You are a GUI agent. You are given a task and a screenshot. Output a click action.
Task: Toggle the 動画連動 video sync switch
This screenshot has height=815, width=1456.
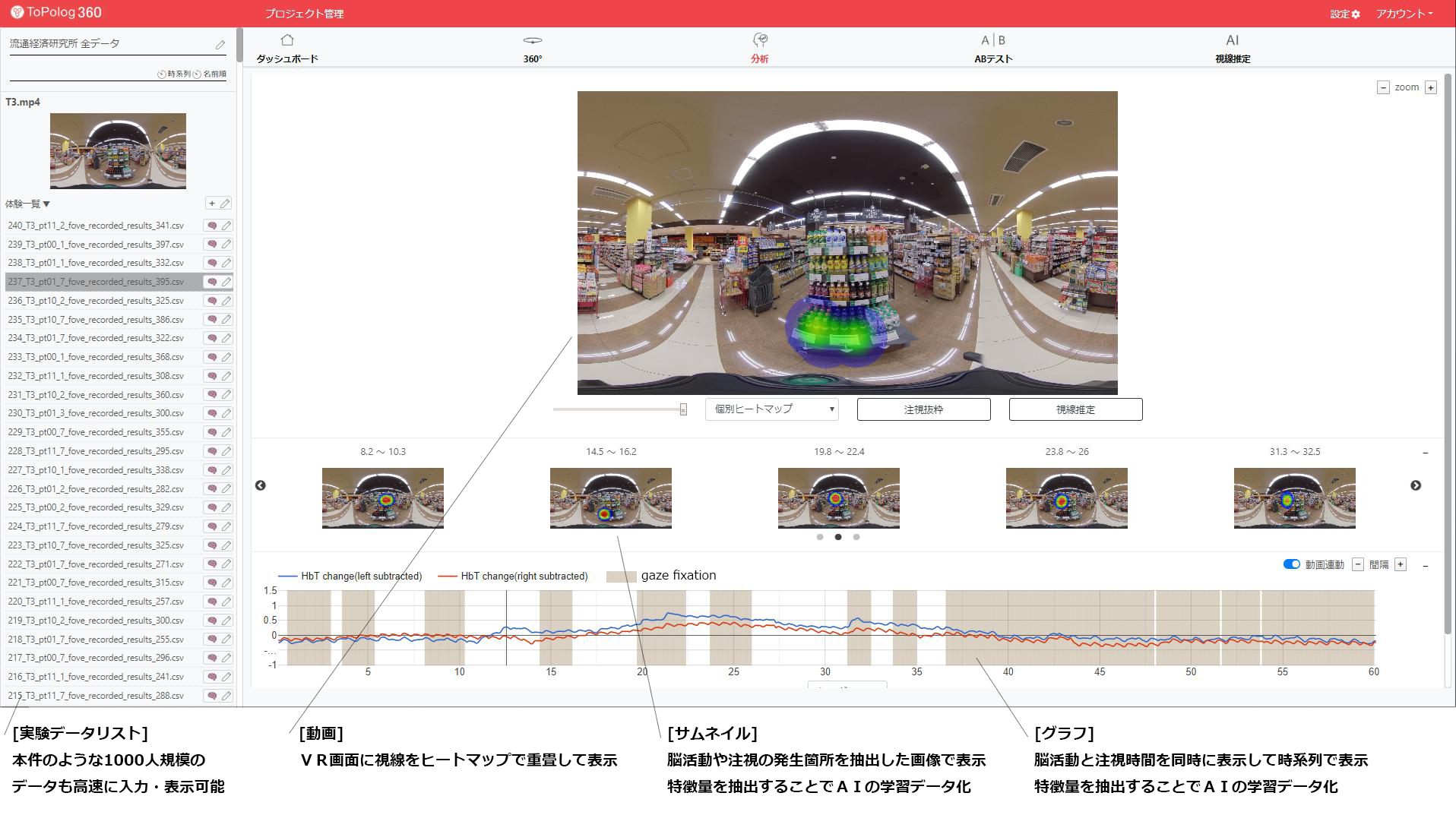click(x=1290, y=564)
